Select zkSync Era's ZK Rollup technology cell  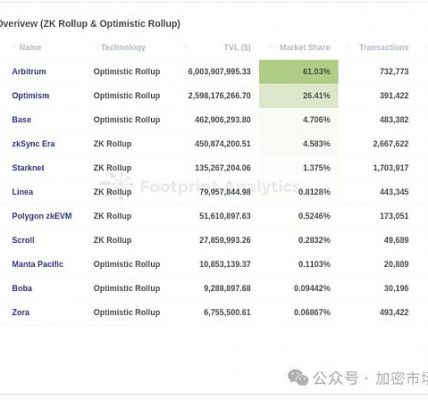tap(112, 144)
